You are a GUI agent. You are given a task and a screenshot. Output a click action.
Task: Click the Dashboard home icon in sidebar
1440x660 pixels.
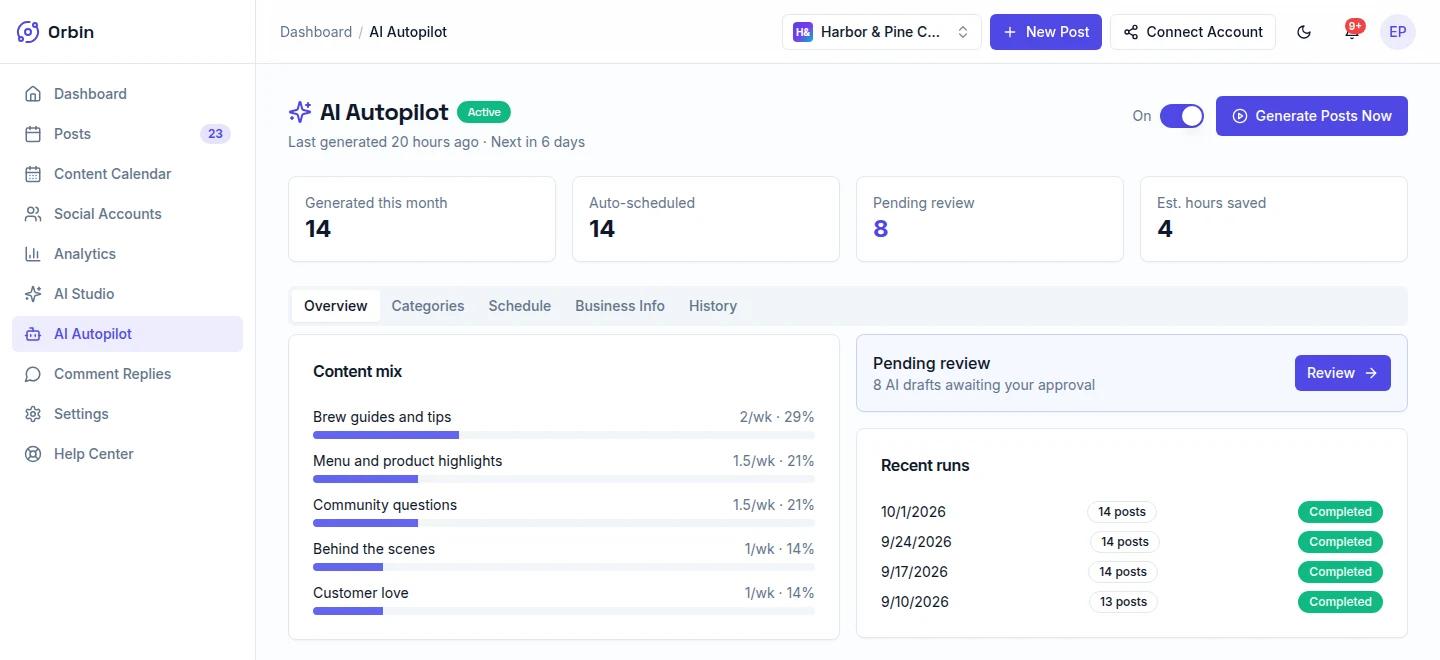[x=33, y=94]
